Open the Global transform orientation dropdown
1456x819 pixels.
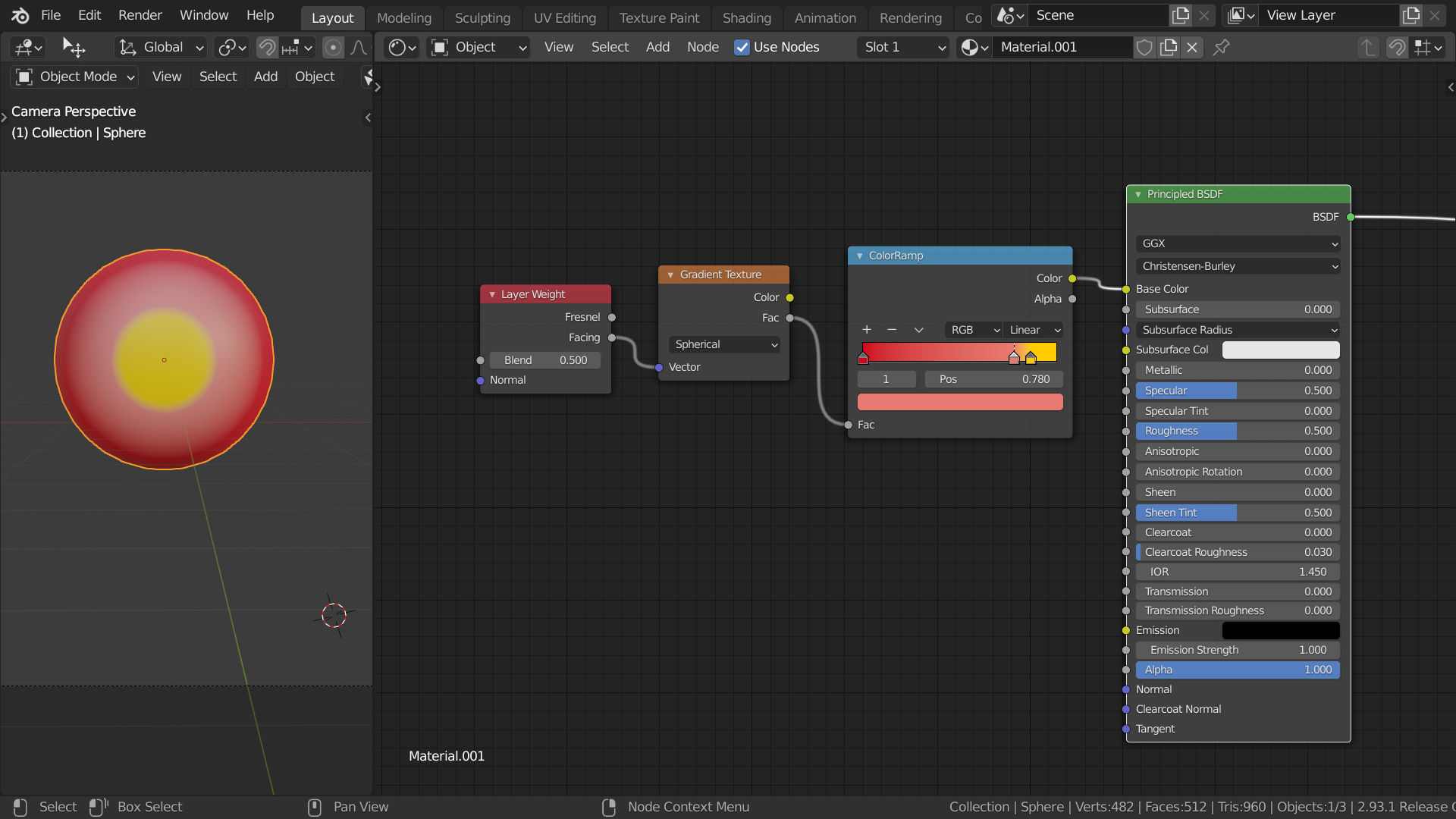point(161,48)
